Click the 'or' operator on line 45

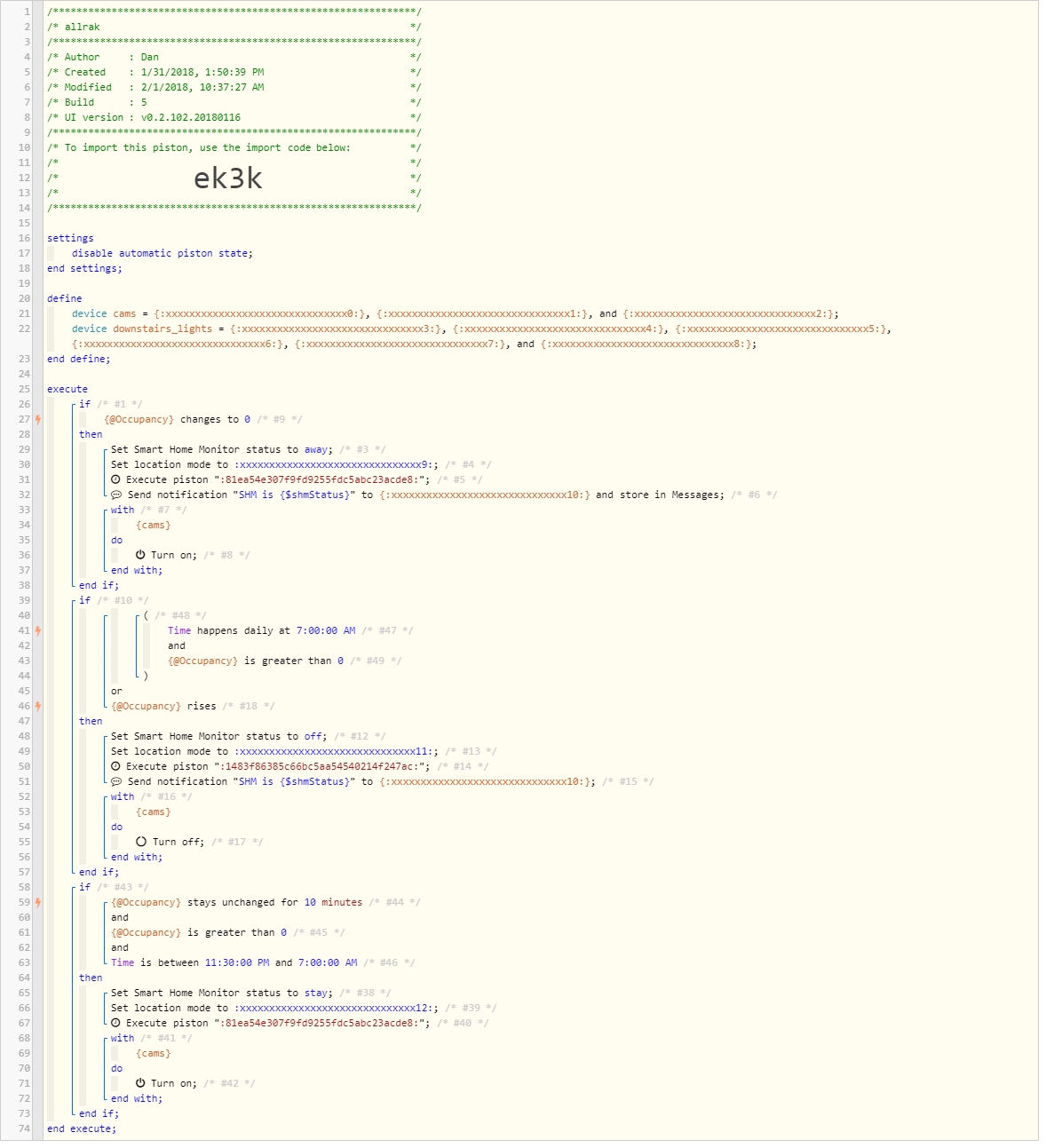pos(116,691)
